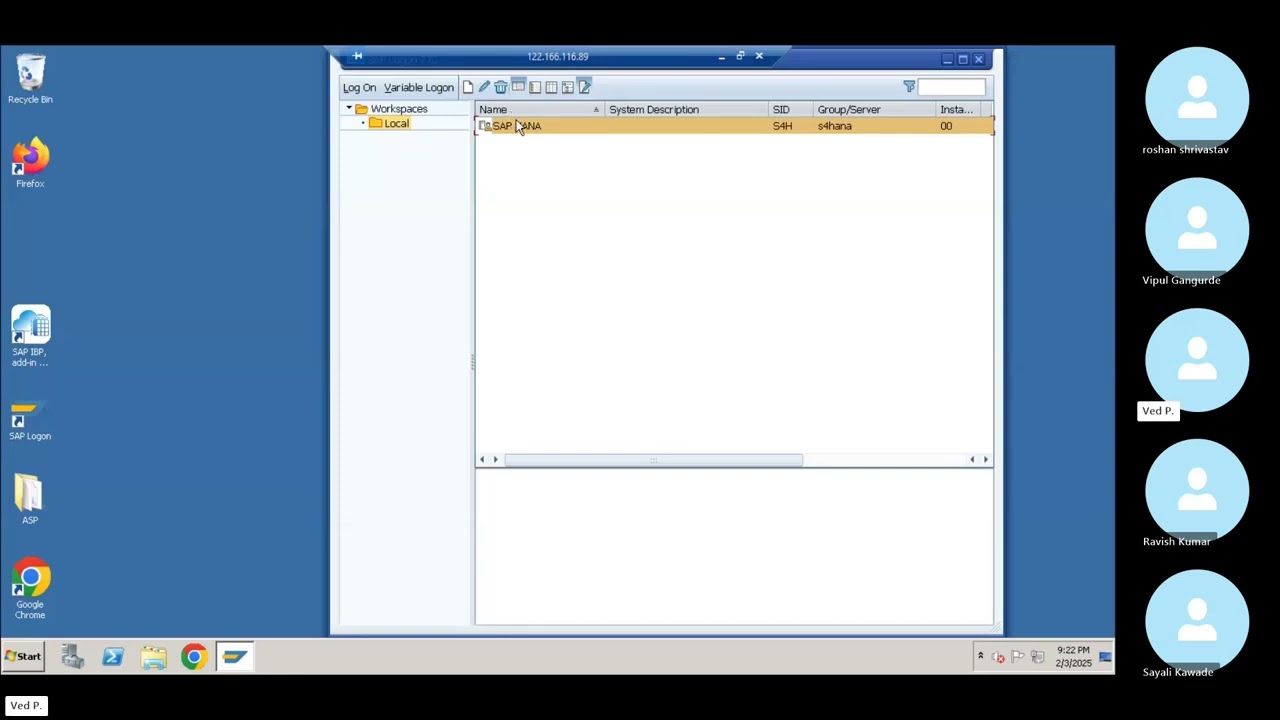The width and height of the screenshot is (1280, 720).
Task: Click the Group/Server column header
Action: (x=875, y=110)
